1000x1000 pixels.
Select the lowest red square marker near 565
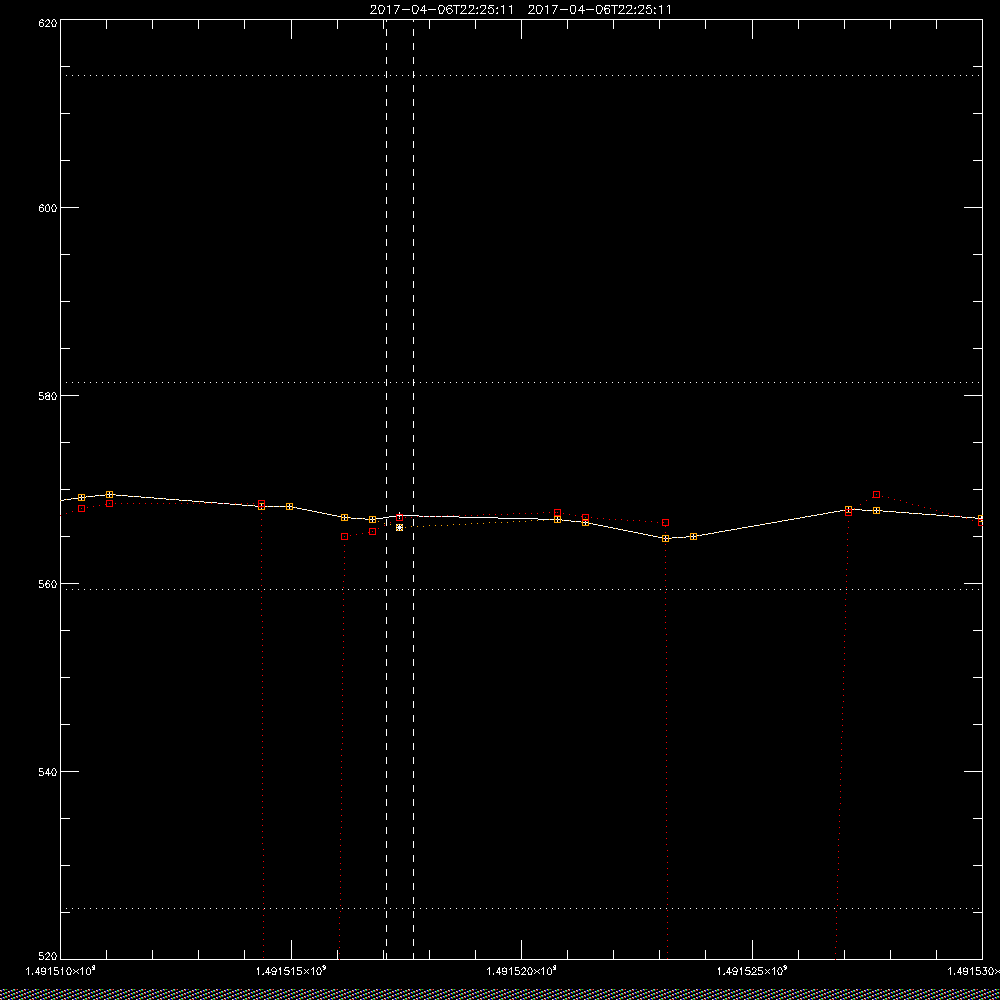coord(344,536)
